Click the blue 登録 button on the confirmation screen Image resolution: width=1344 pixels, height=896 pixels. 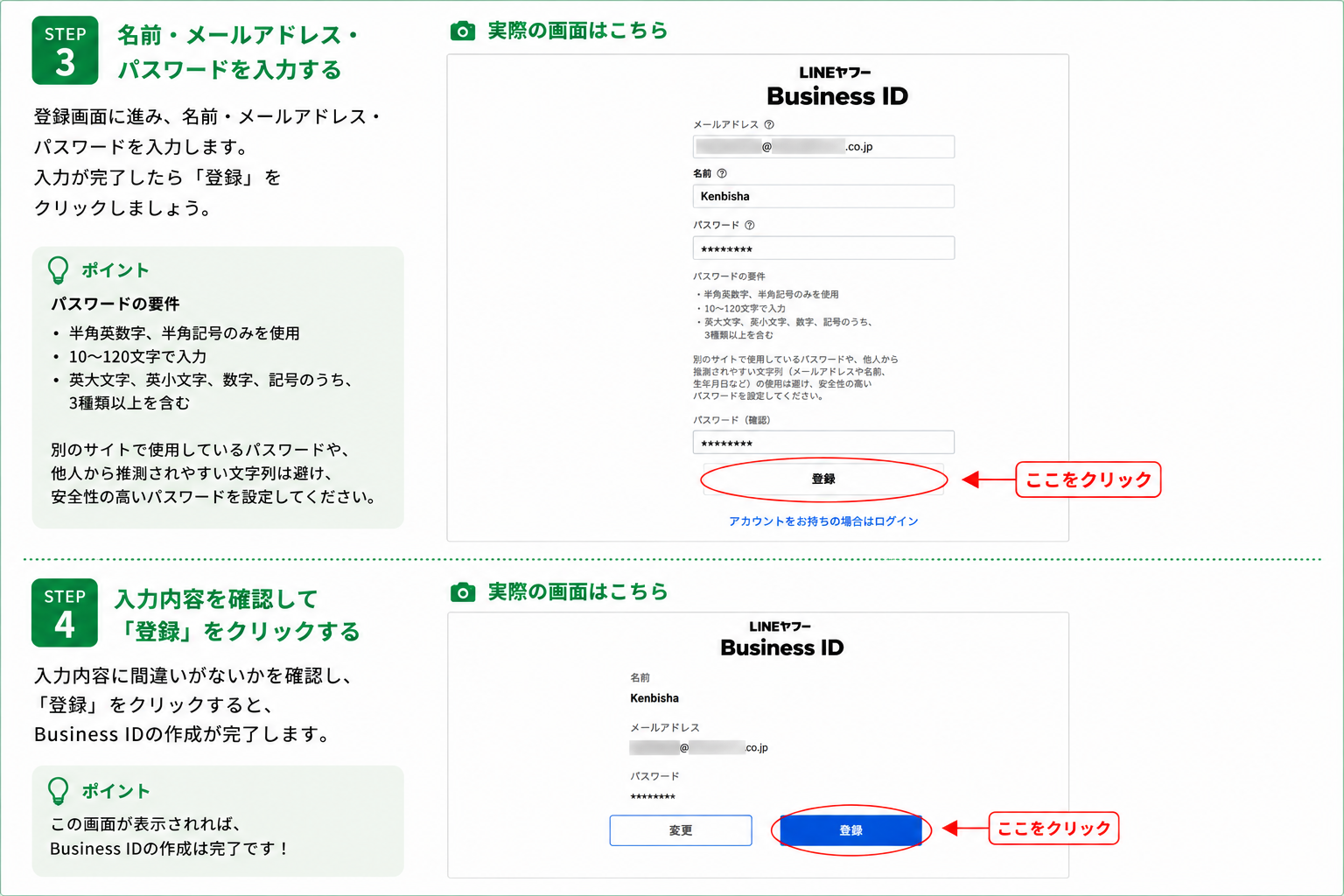850,830
